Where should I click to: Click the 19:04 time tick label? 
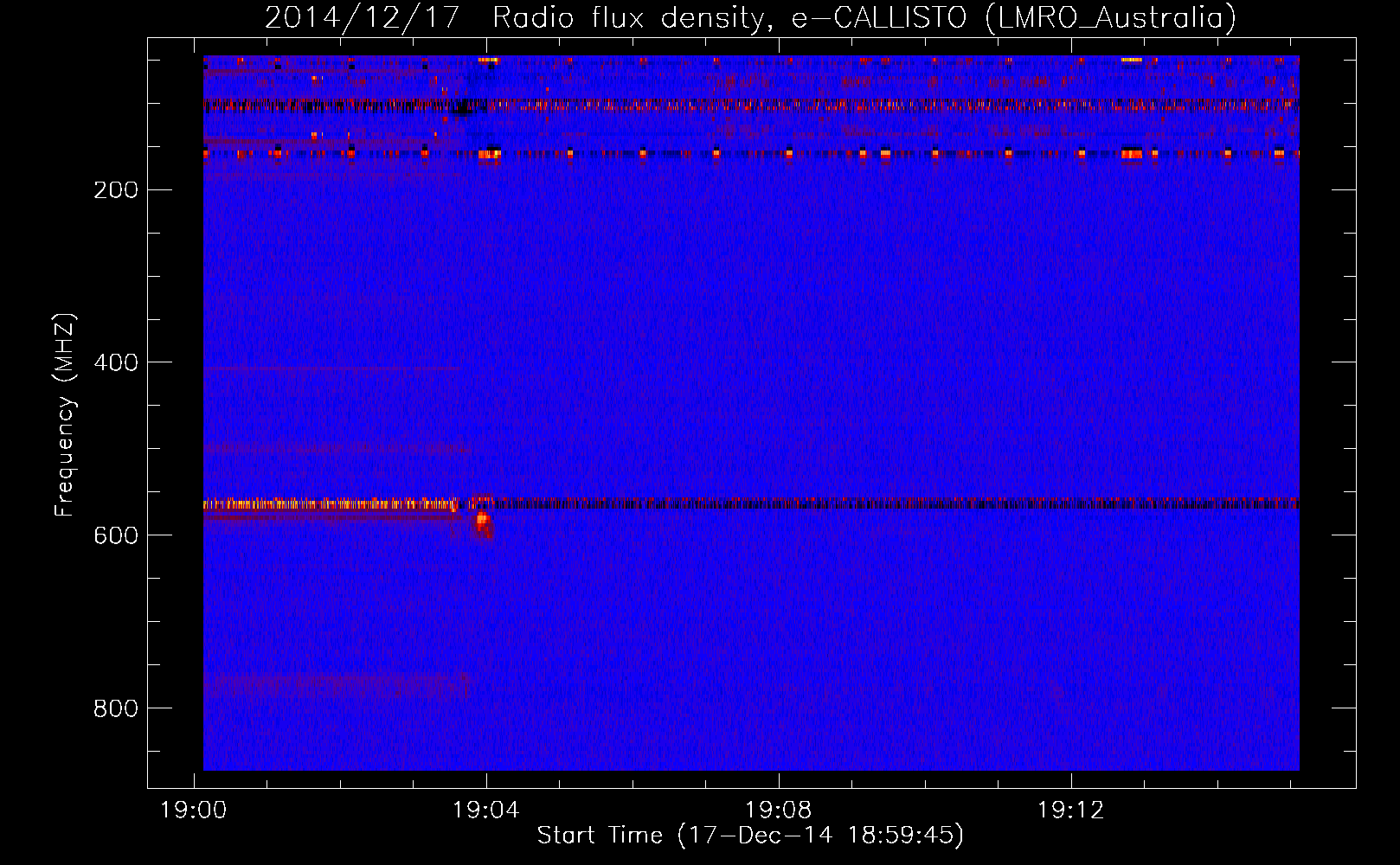coord(486,811)
